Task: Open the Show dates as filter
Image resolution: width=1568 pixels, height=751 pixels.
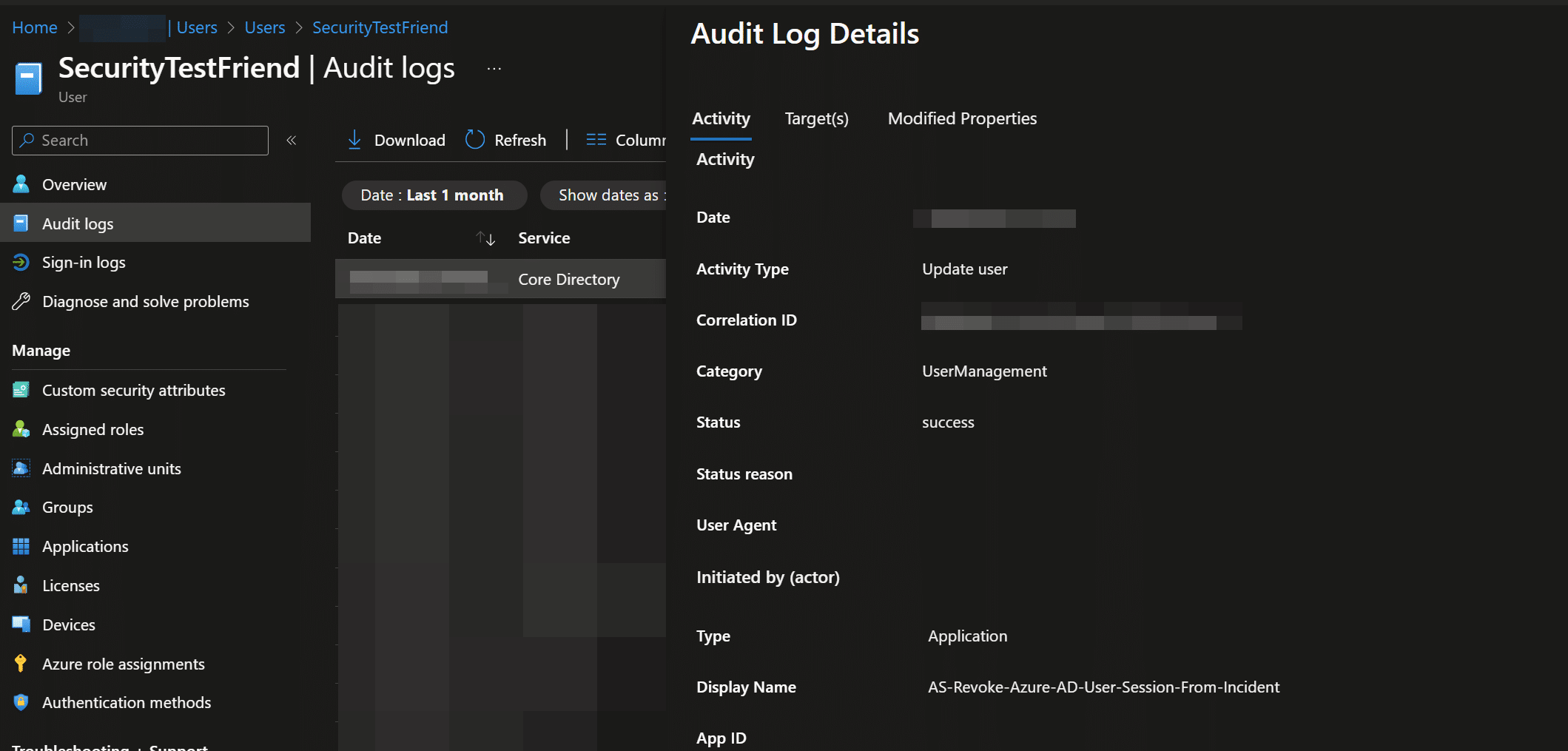Action: click(x=607, y=195)
